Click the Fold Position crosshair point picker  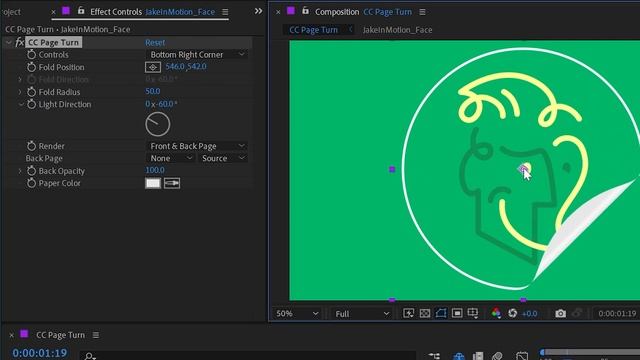click(x=153, y=67)
